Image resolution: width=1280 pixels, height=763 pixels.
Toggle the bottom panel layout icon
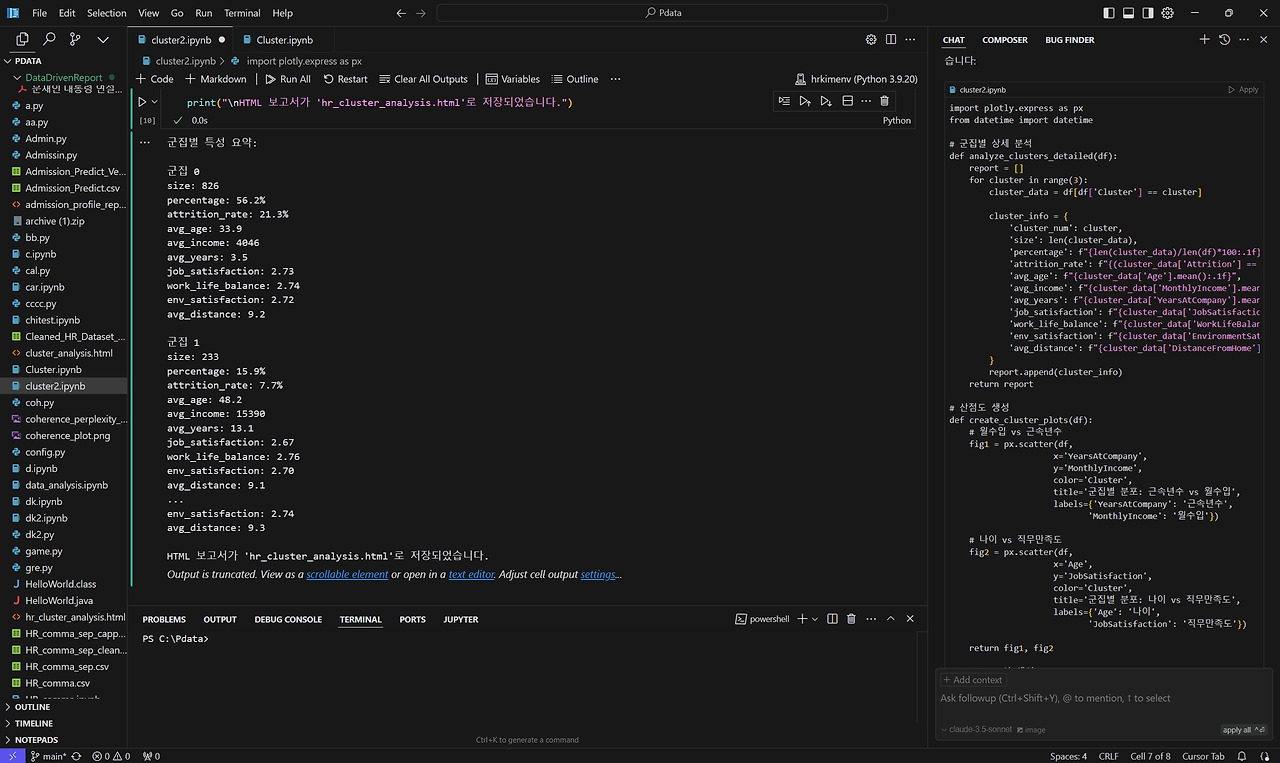pos(1128,13)
